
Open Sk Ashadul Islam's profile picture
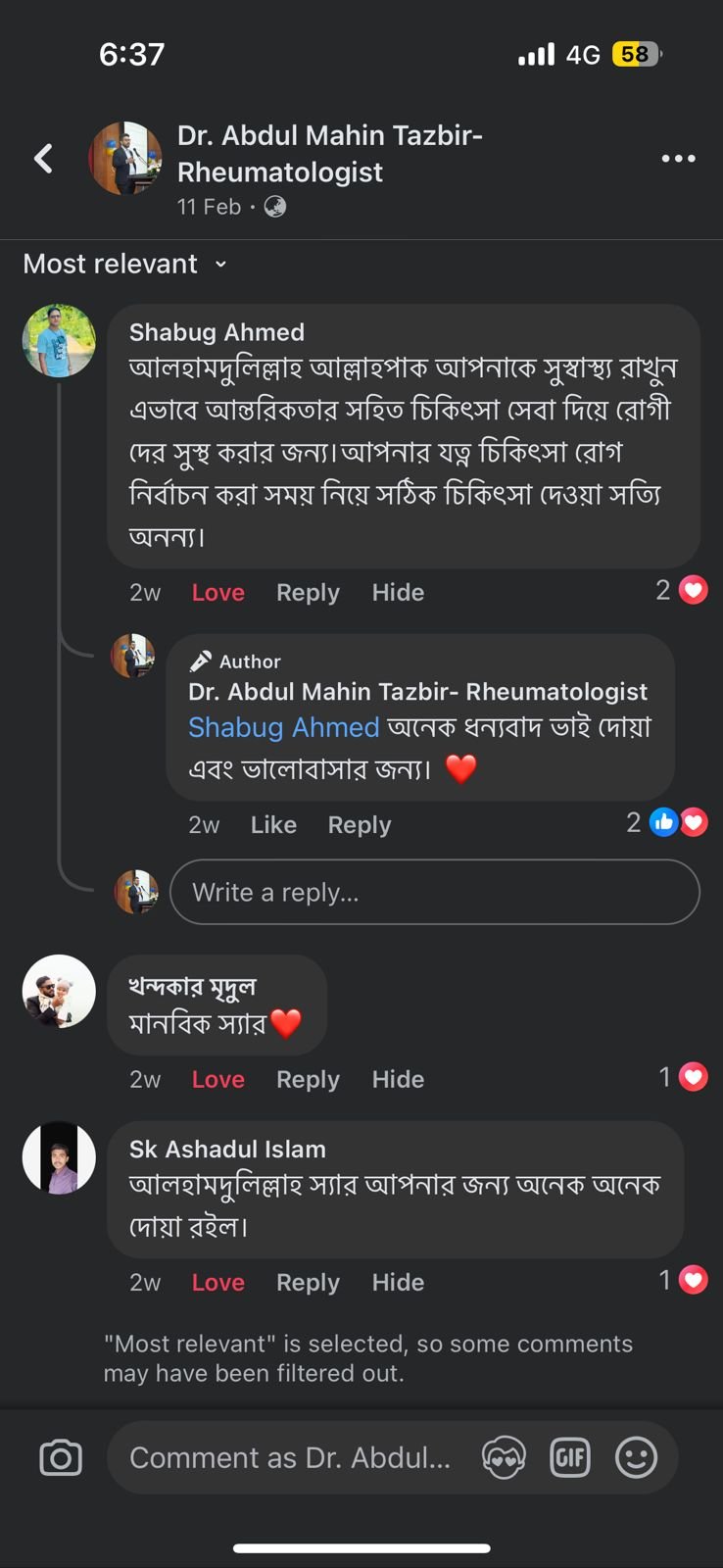[59, 1157]
